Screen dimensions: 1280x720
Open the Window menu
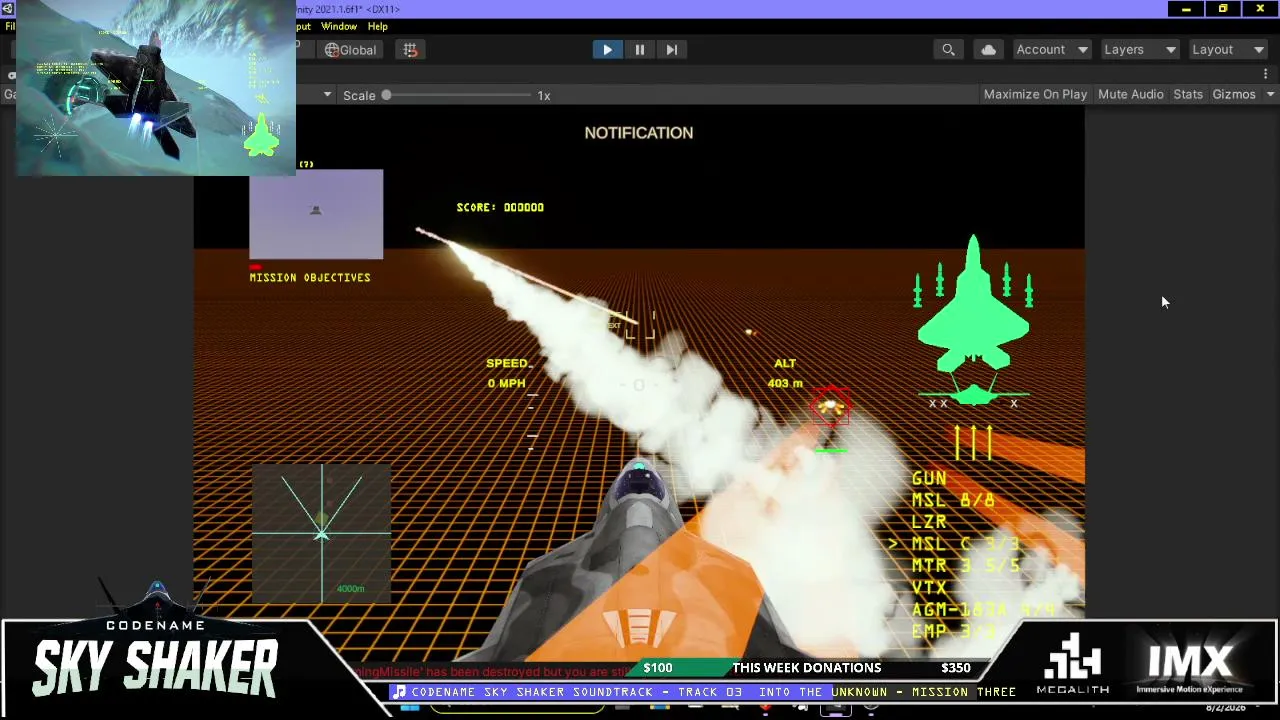coord(339,26)
